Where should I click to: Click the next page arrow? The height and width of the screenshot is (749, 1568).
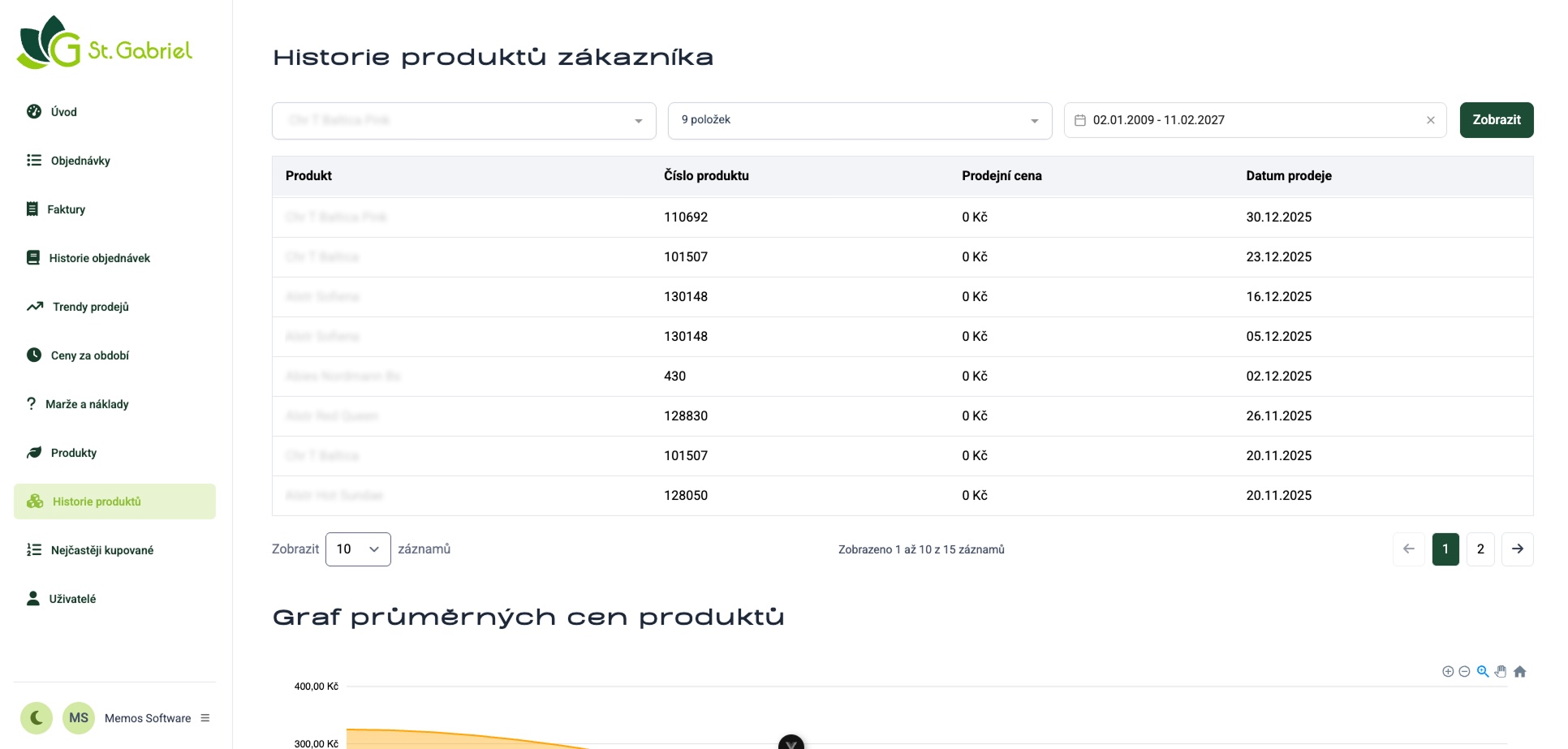pyautogui.click(x=1517, y=549)
